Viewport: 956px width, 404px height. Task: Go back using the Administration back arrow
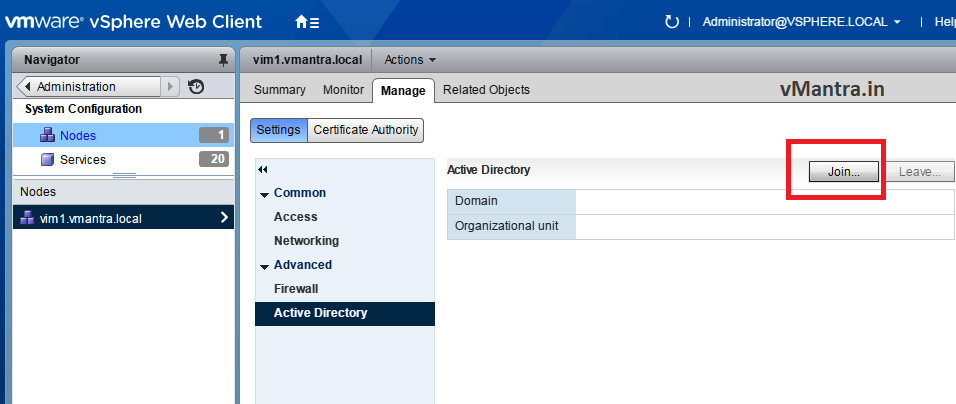click(28, 87)
